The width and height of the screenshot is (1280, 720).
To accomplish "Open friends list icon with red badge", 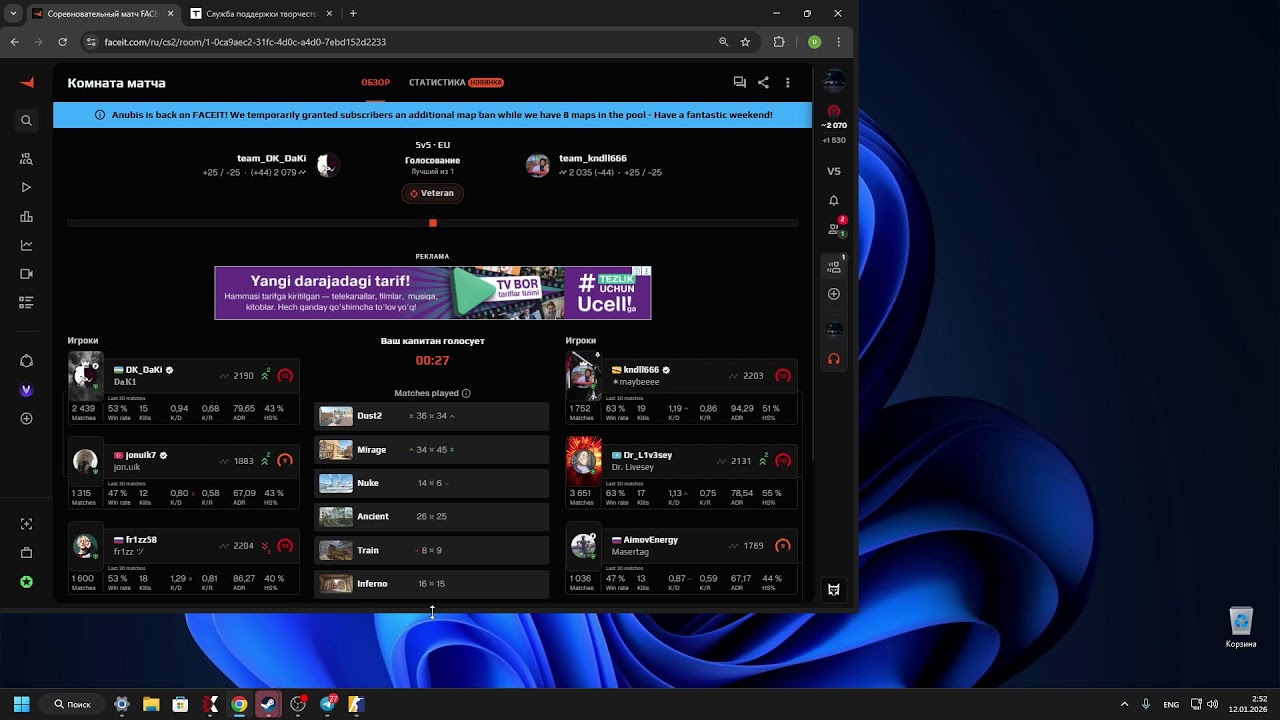I will click(835, 228).
